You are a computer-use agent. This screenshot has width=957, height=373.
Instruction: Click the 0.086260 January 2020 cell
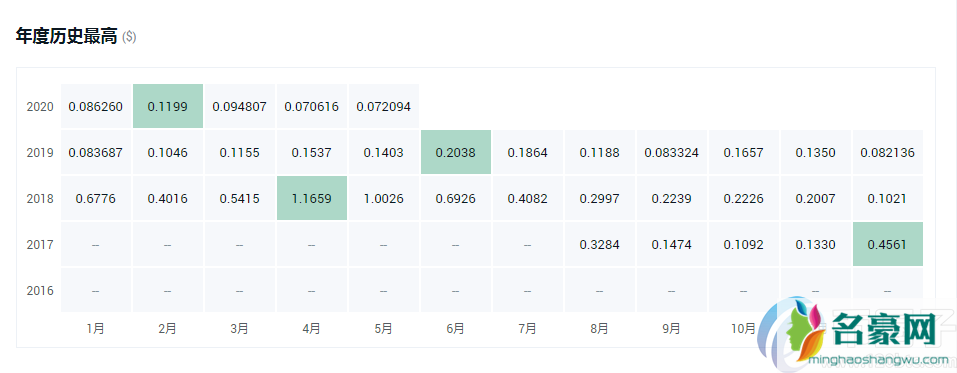[x=95, y=106]
